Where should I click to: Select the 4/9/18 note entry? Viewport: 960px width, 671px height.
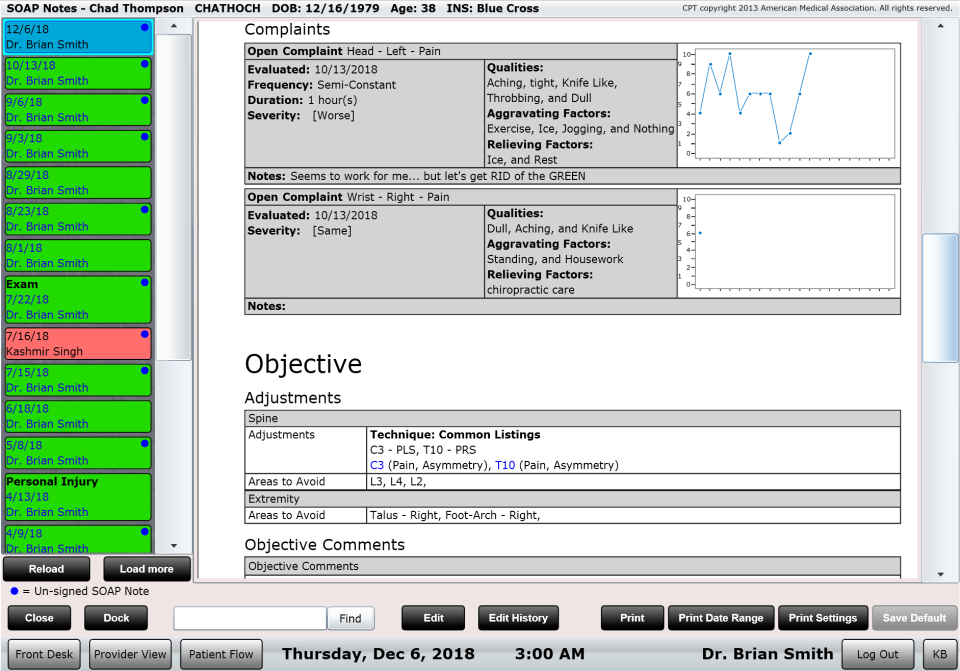77,539
